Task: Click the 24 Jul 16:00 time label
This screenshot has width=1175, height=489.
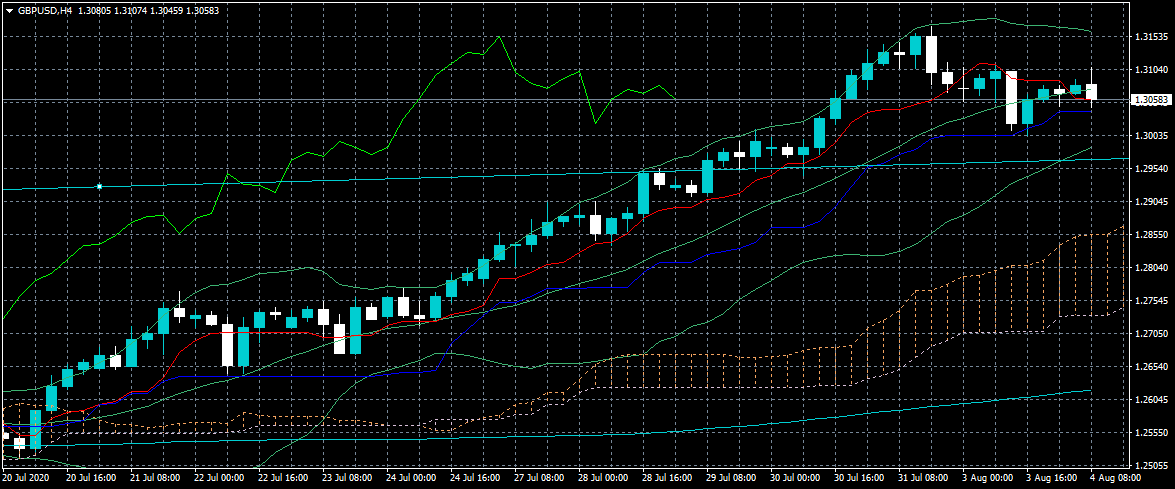Action: (475, 476)
